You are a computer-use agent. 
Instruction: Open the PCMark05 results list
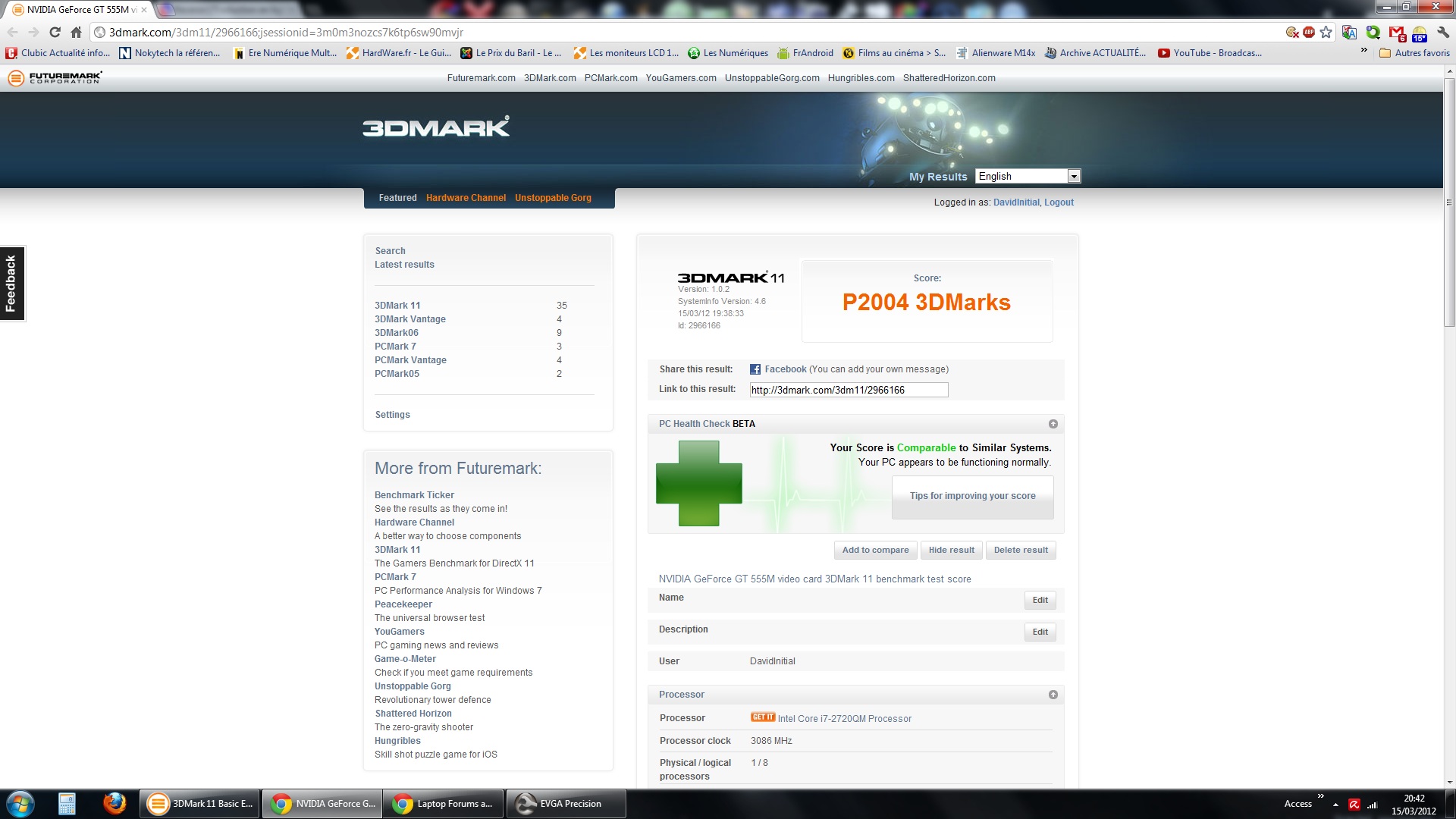[397, 374]
